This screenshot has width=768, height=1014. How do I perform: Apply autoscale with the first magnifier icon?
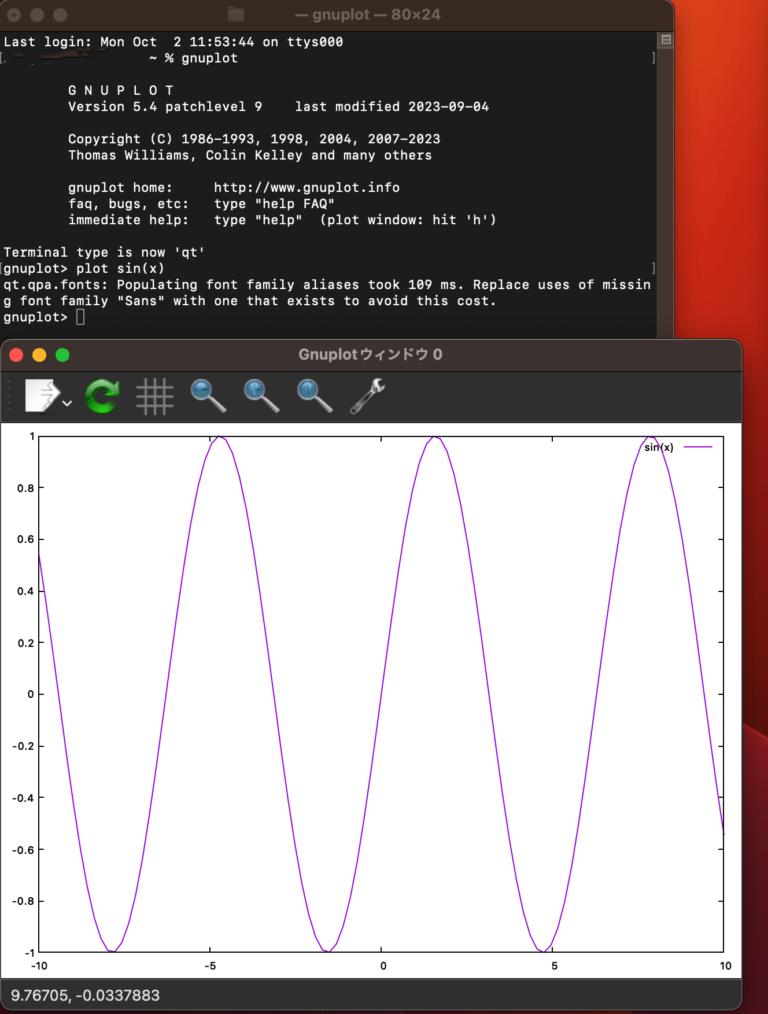point(208,396)
